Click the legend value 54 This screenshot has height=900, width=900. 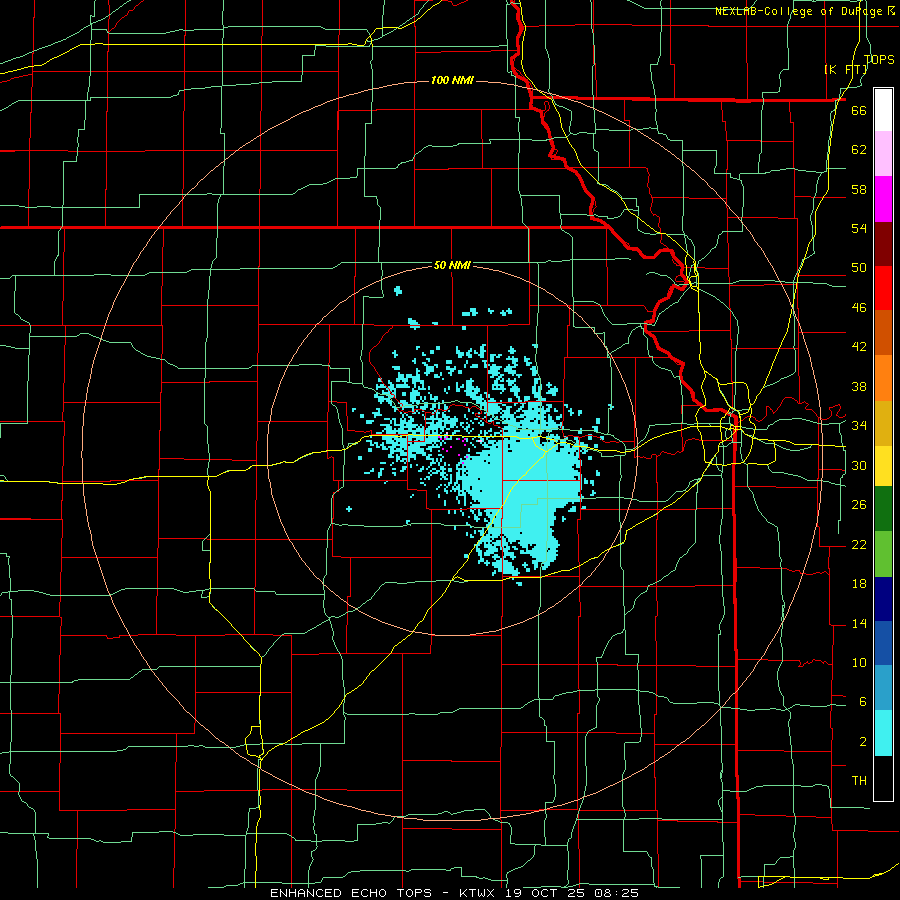(x=859, y=228)
